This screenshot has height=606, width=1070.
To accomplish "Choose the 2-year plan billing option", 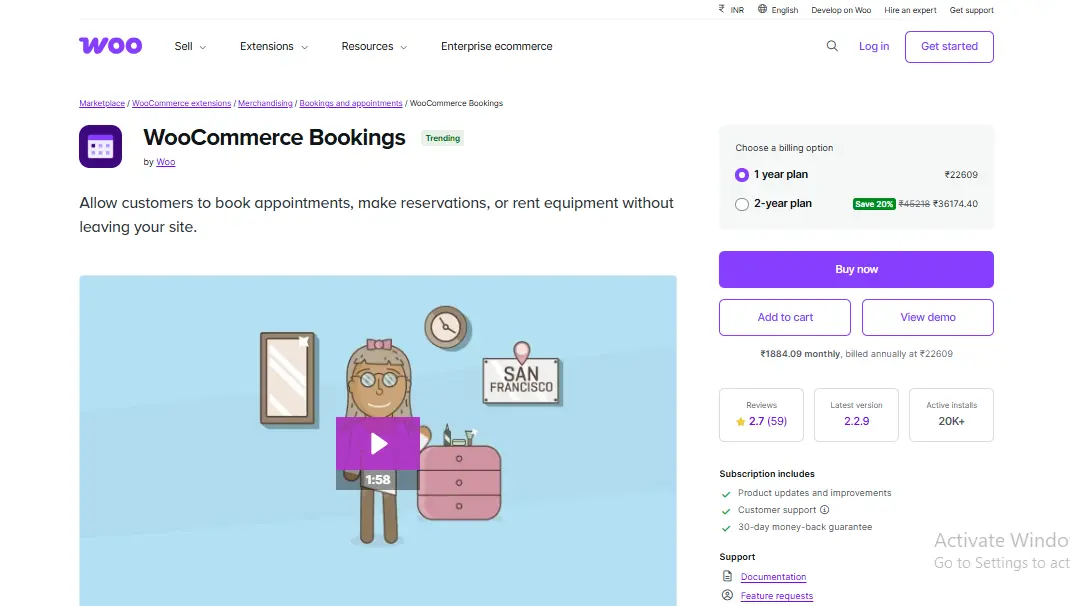I will [x=741, y=204].
